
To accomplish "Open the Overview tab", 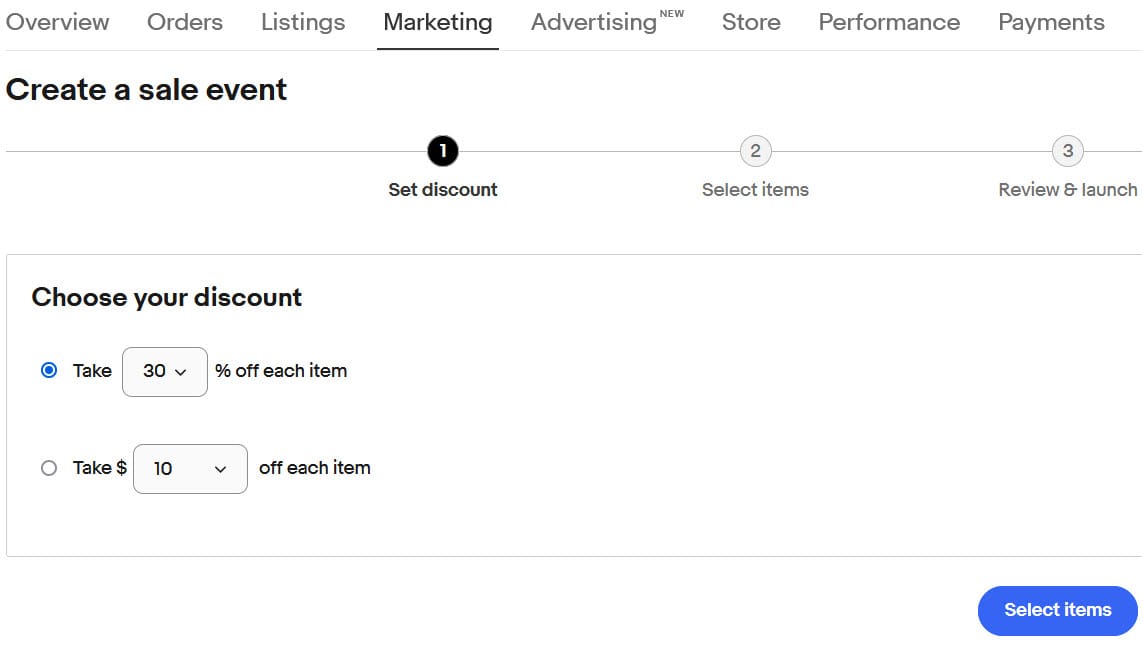I will tap(57, 22).
